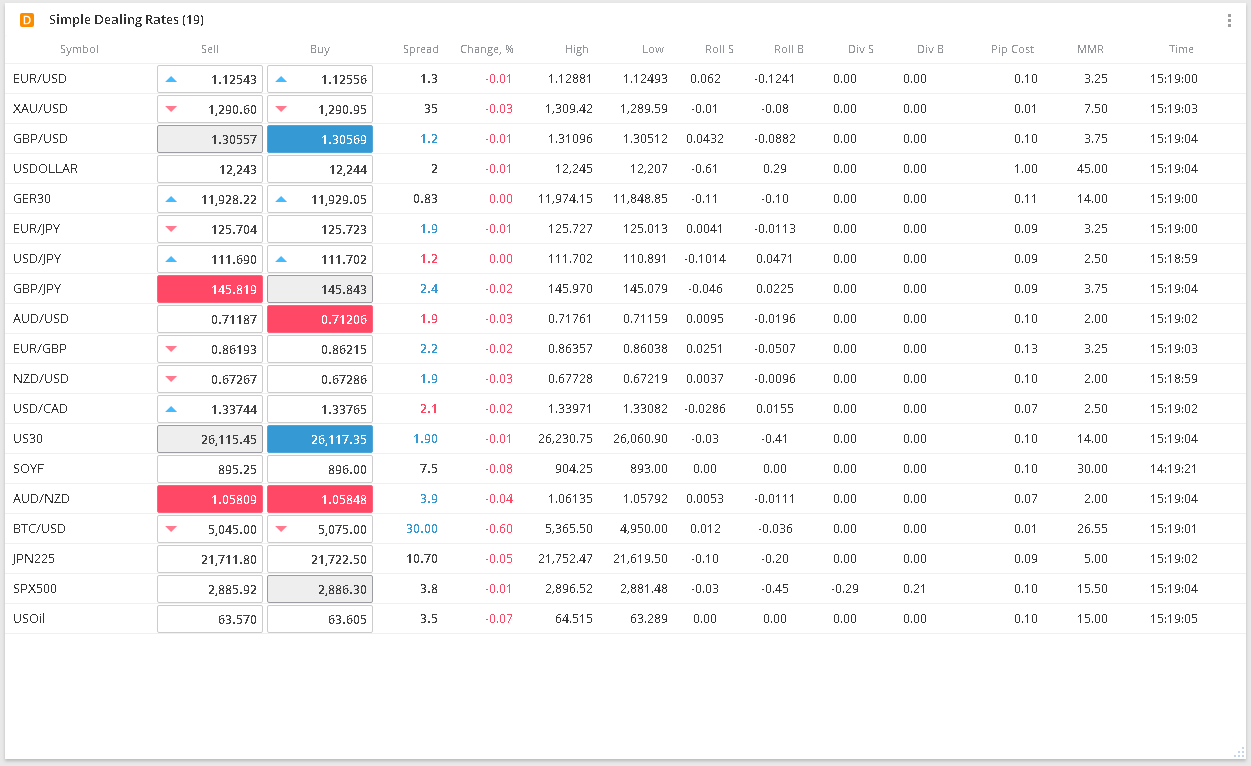Click the up arrow on USD/JPY buy price
Screen dimensions: 1251x766
[x=282, y=258]
